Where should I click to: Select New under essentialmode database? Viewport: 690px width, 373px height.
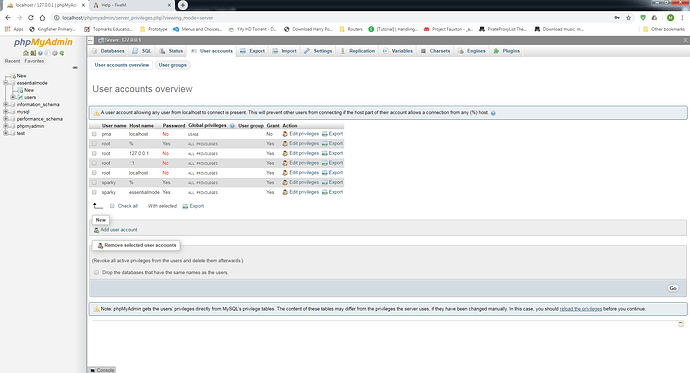coord(29,90)
